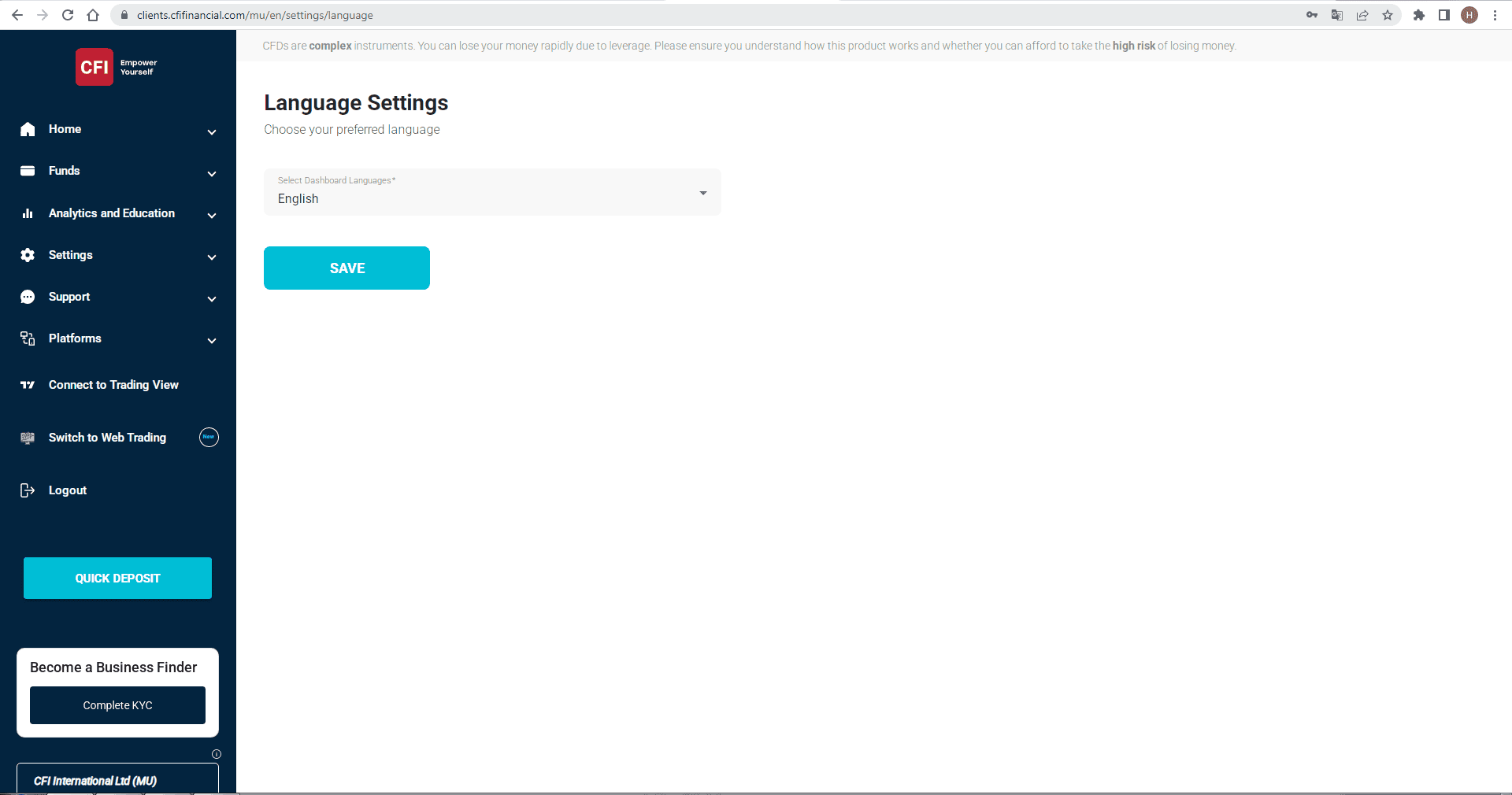This screenshot has height=795, width=1512.
Task: Expand the Platforms menu chevron
Action: pos(212,341)
